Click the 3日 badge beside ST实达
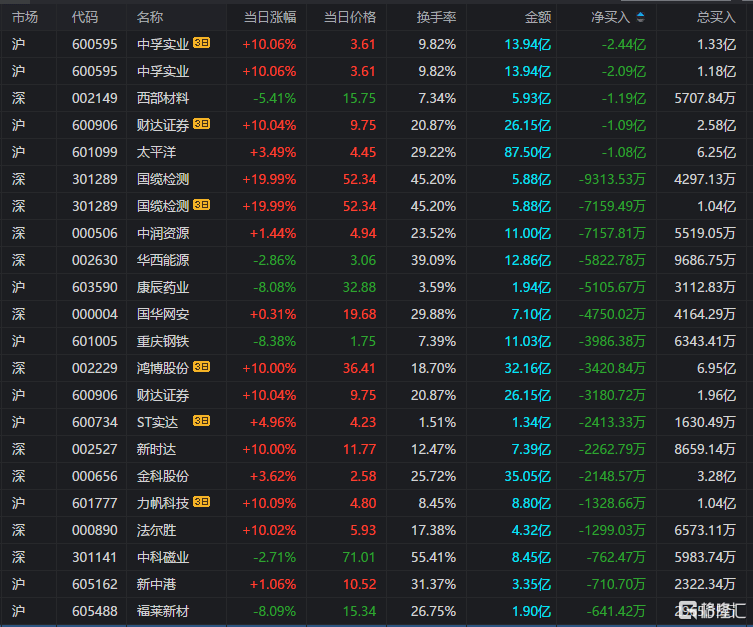 point(201,422)
